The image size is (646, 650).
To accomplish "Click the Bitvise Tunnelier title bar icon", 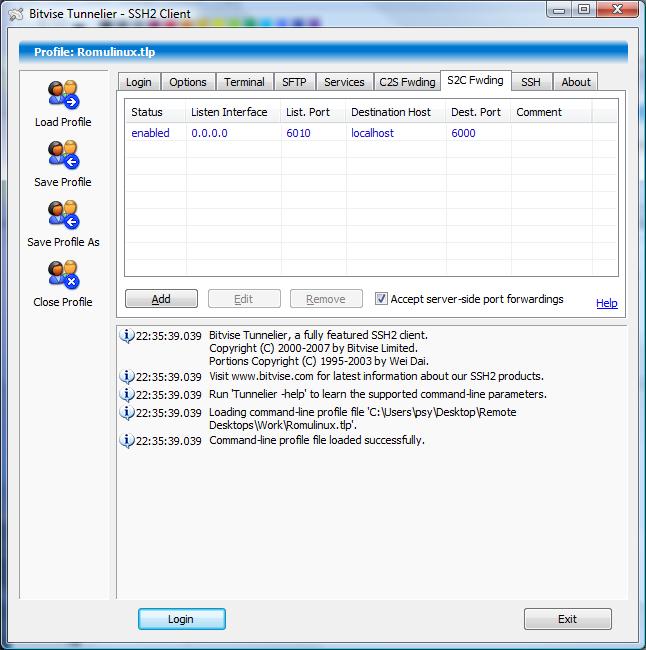I will (x=16, y=14).
